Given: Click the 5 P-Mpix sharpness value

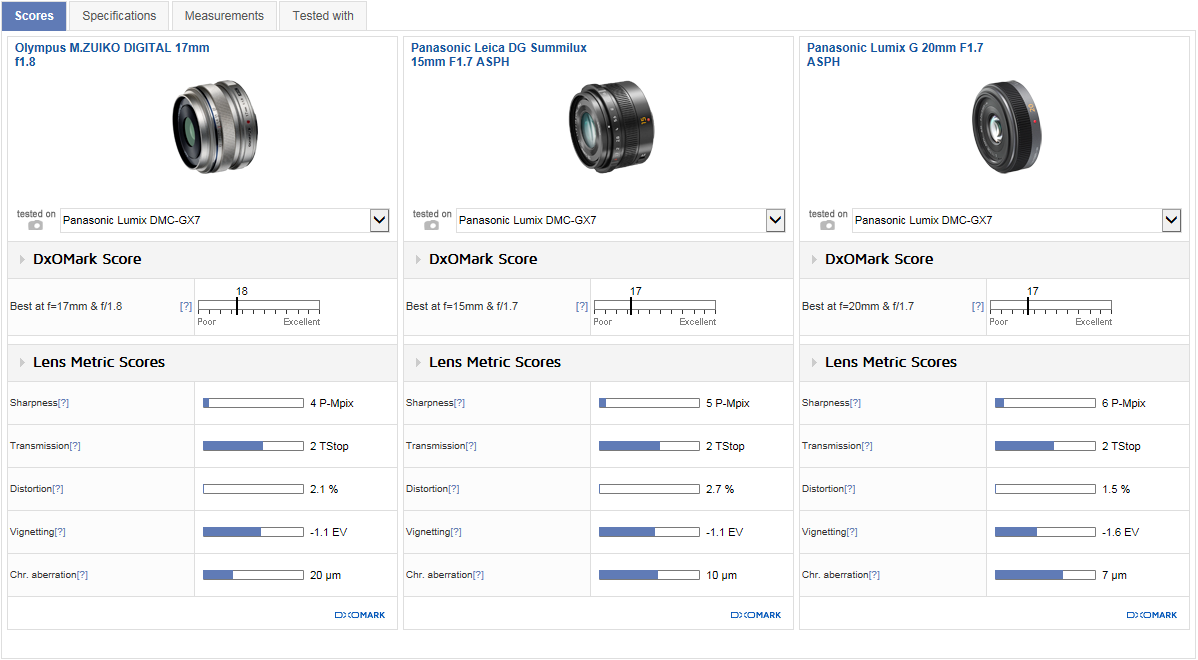Looking at the screenshot, I should 727,403.
